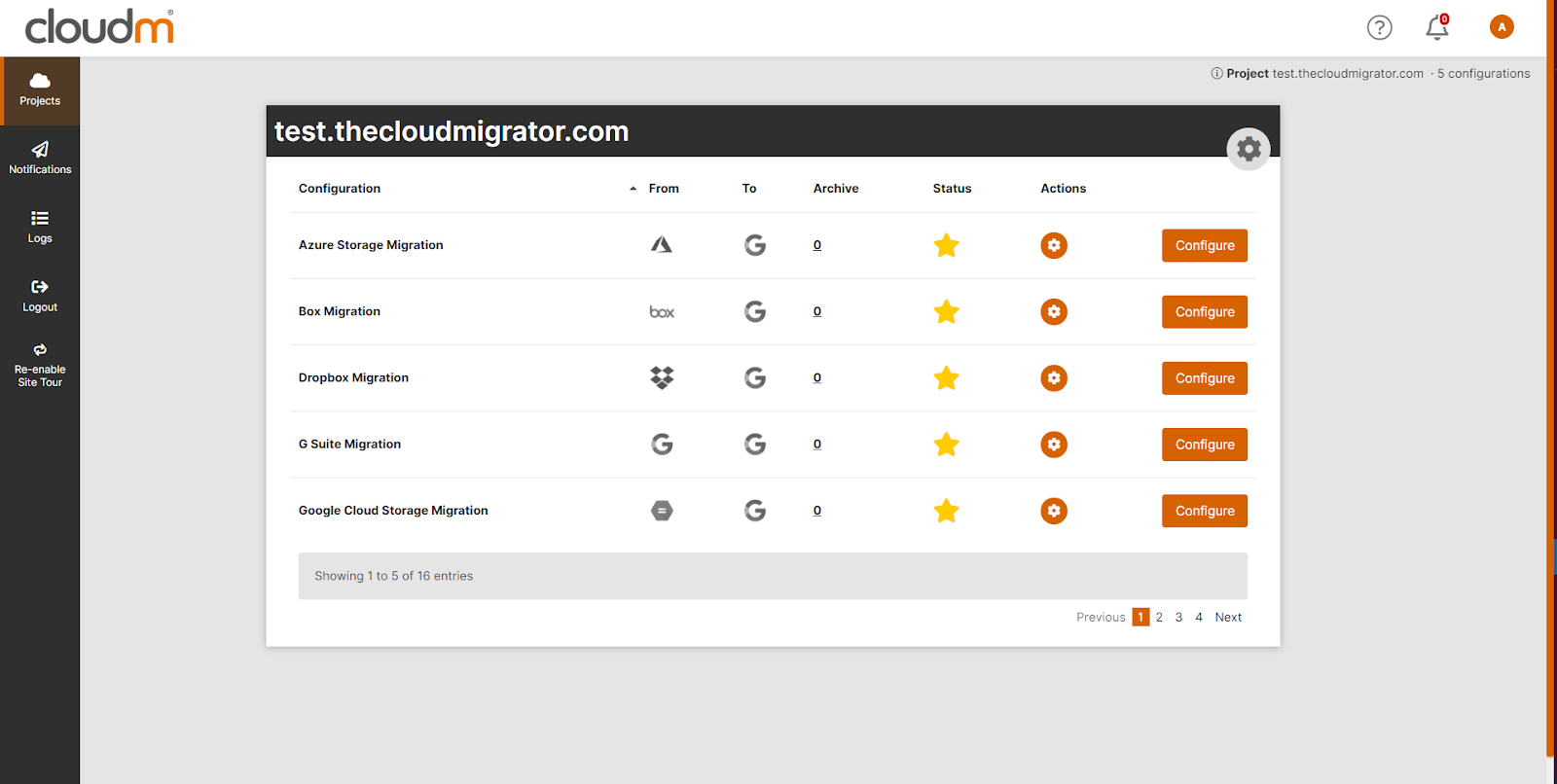Configure Google Cloud Storage Migration
Screen dimensions: 1557x784
tap(1205, 511)
